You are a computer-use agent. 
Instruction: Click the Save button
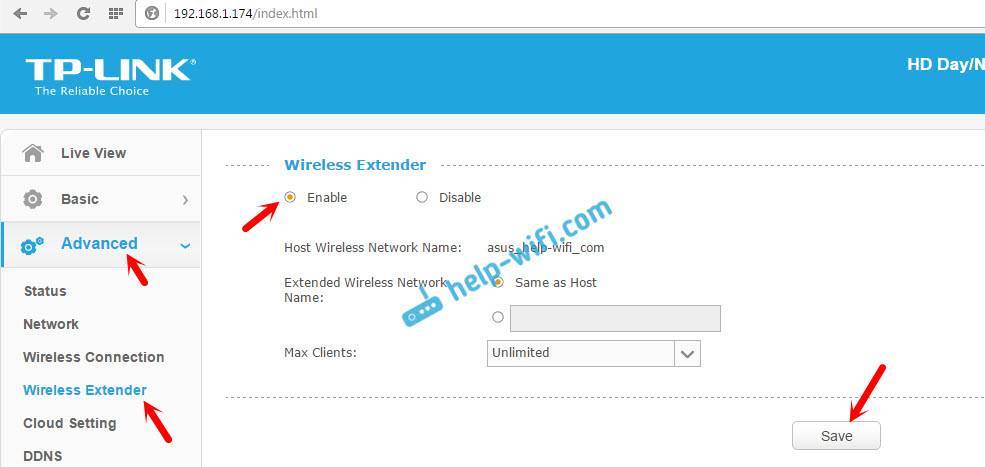(836, 436)
